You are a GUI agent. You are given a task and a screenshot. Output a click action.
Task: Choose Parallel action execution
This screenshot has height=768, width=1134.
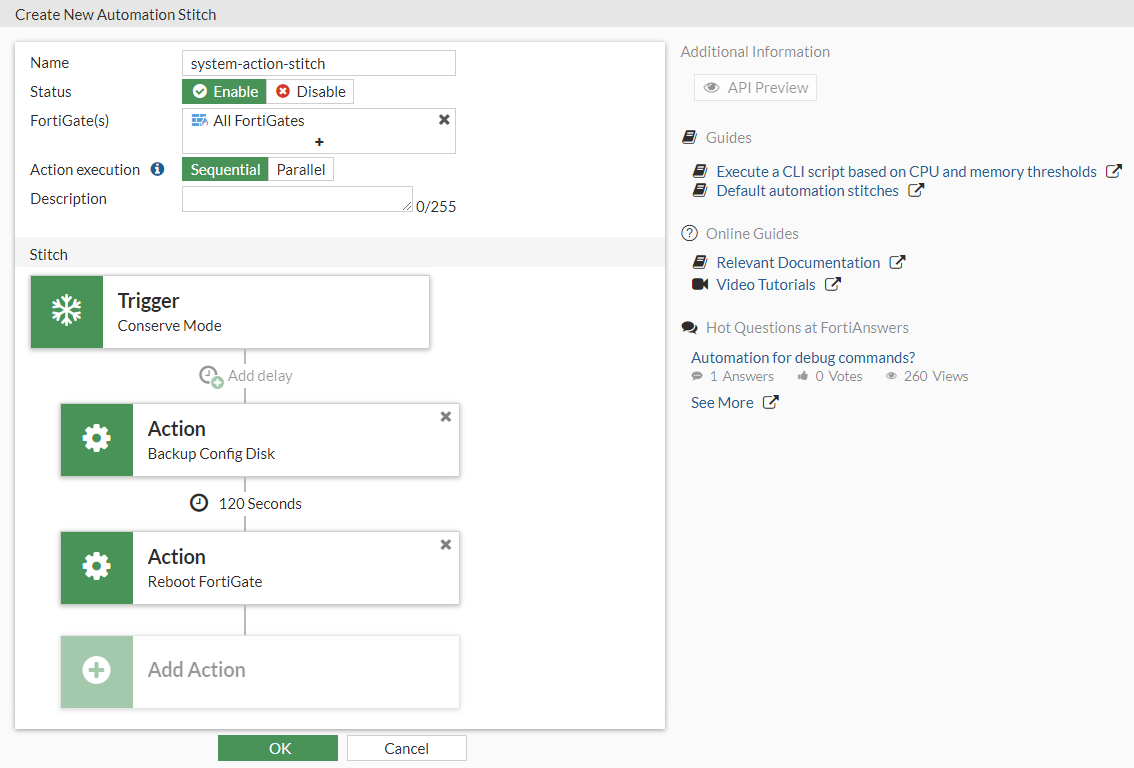[301, 170]
